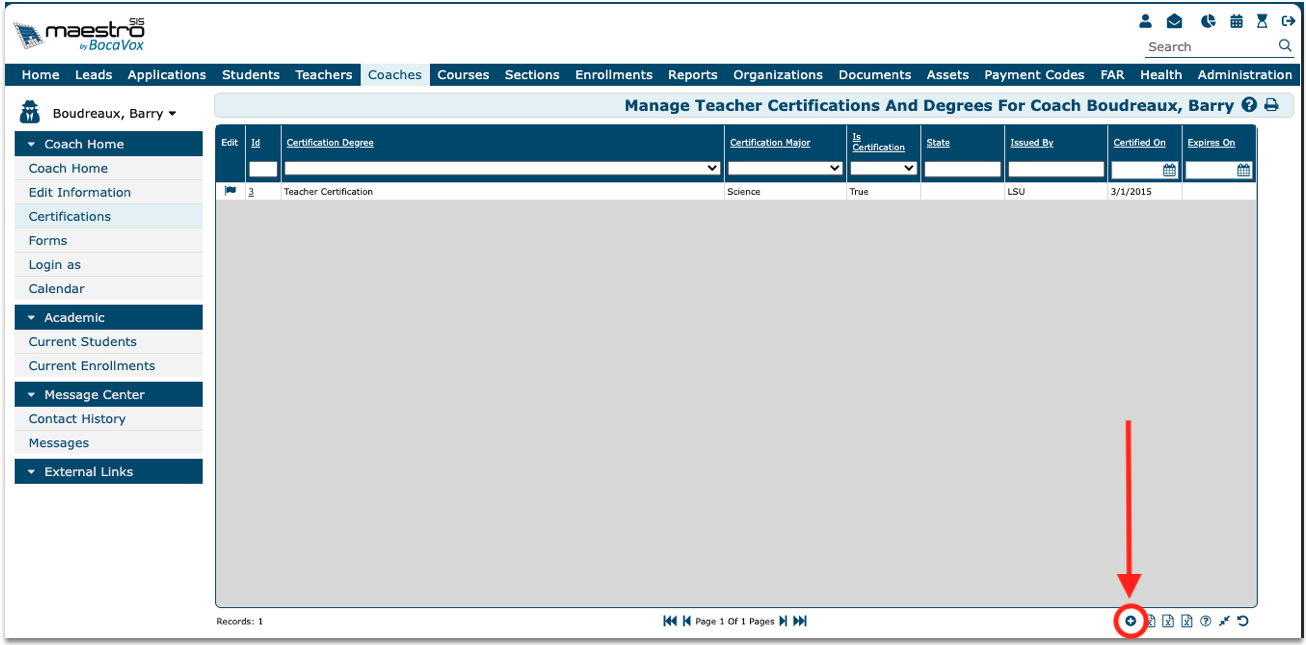Expand the Boudreaux, Barry name dropdown
This screenshot has height=645, width=1306.
172,114
